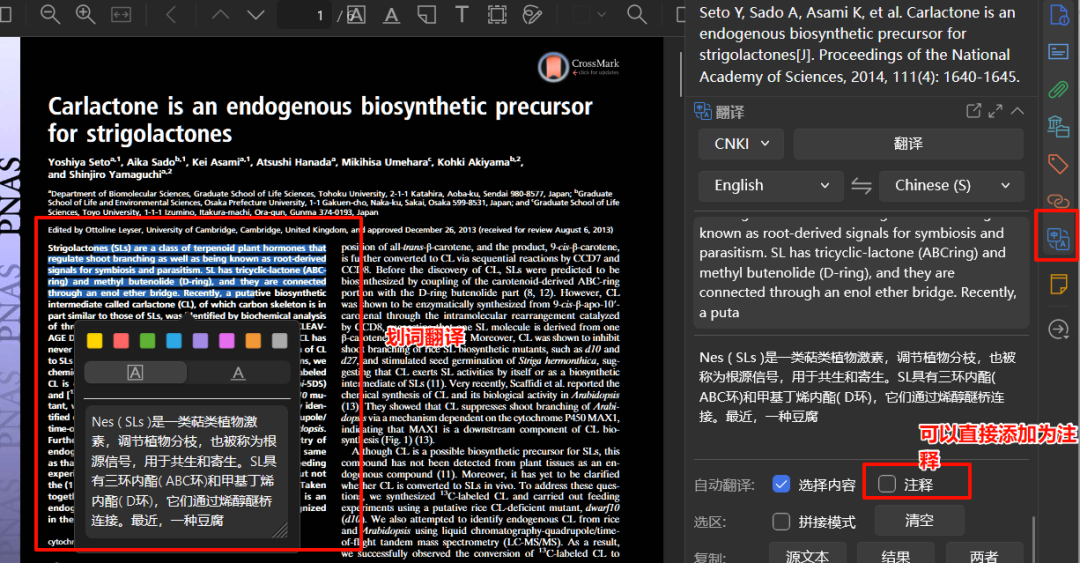Pick the magenta highlight color swatch
Screen dimensions: 1080x563
(x=227, y=340)
